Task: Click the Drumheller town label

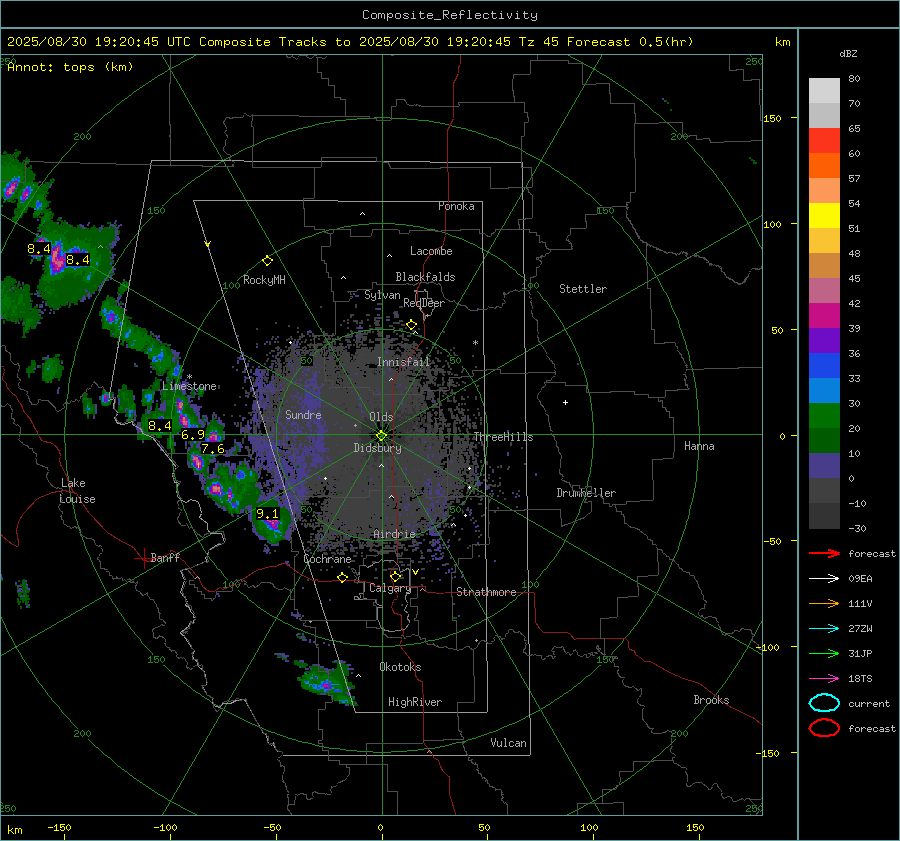Action: click(586, 493)
